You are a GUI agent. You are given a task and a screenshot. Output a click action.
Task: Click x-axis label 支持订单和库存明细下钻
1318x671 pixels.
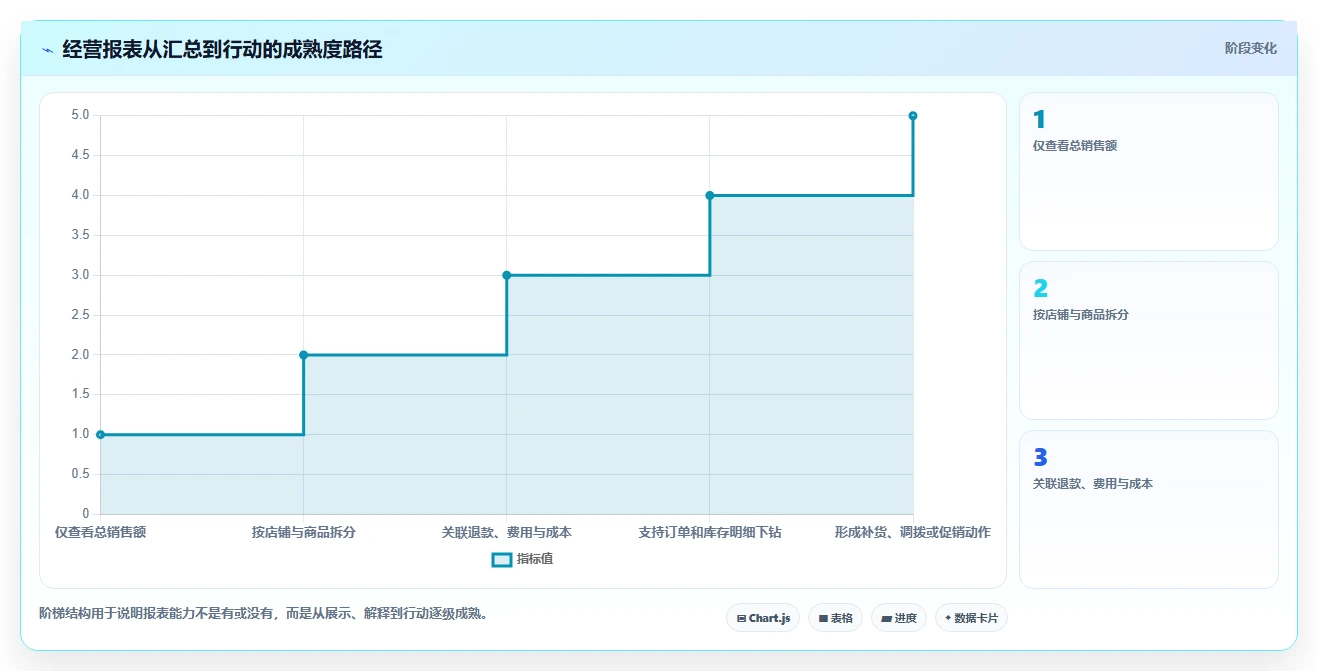click(710, 532)
